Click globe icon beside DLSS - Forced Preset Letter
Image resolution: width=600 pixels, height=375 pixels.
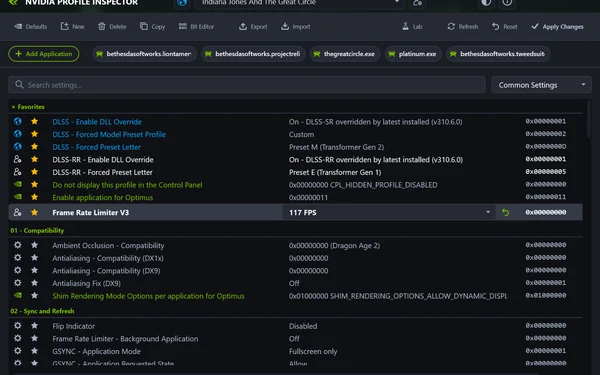point(18,147)
